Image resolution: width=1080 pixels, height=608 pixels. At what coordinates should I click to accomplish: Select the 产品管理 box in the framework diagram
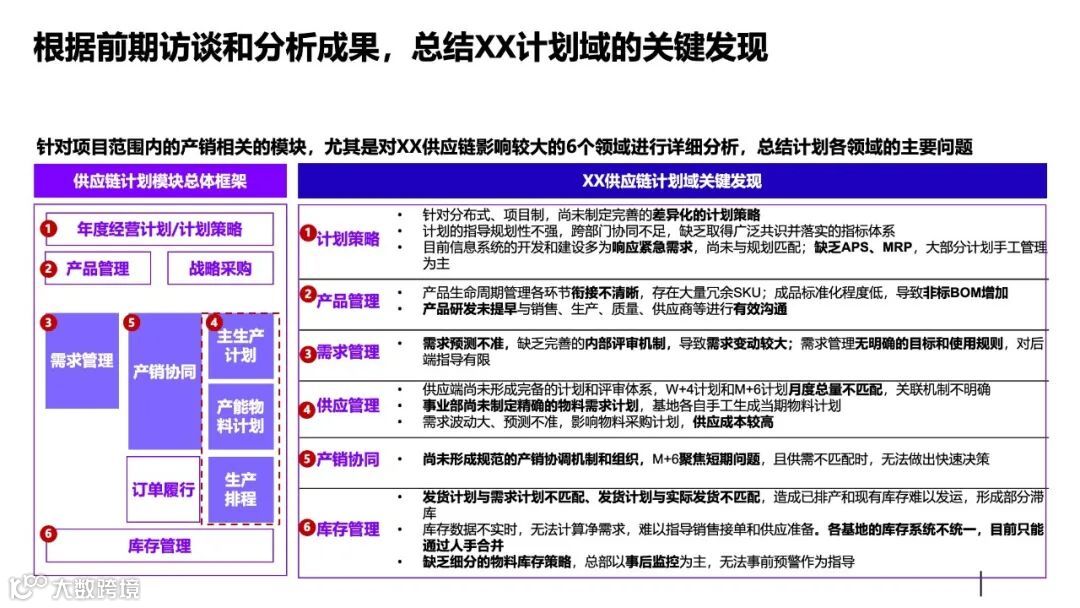[x=98, y=268]
